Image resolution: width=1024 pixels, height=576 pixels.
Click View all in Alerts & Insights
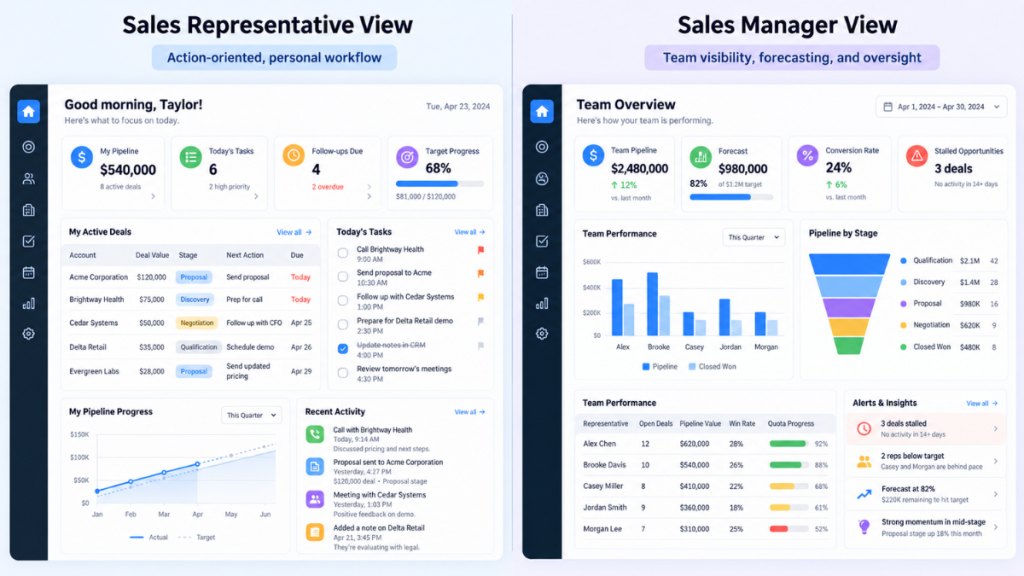pyautogui.click(x=982, y=404)
